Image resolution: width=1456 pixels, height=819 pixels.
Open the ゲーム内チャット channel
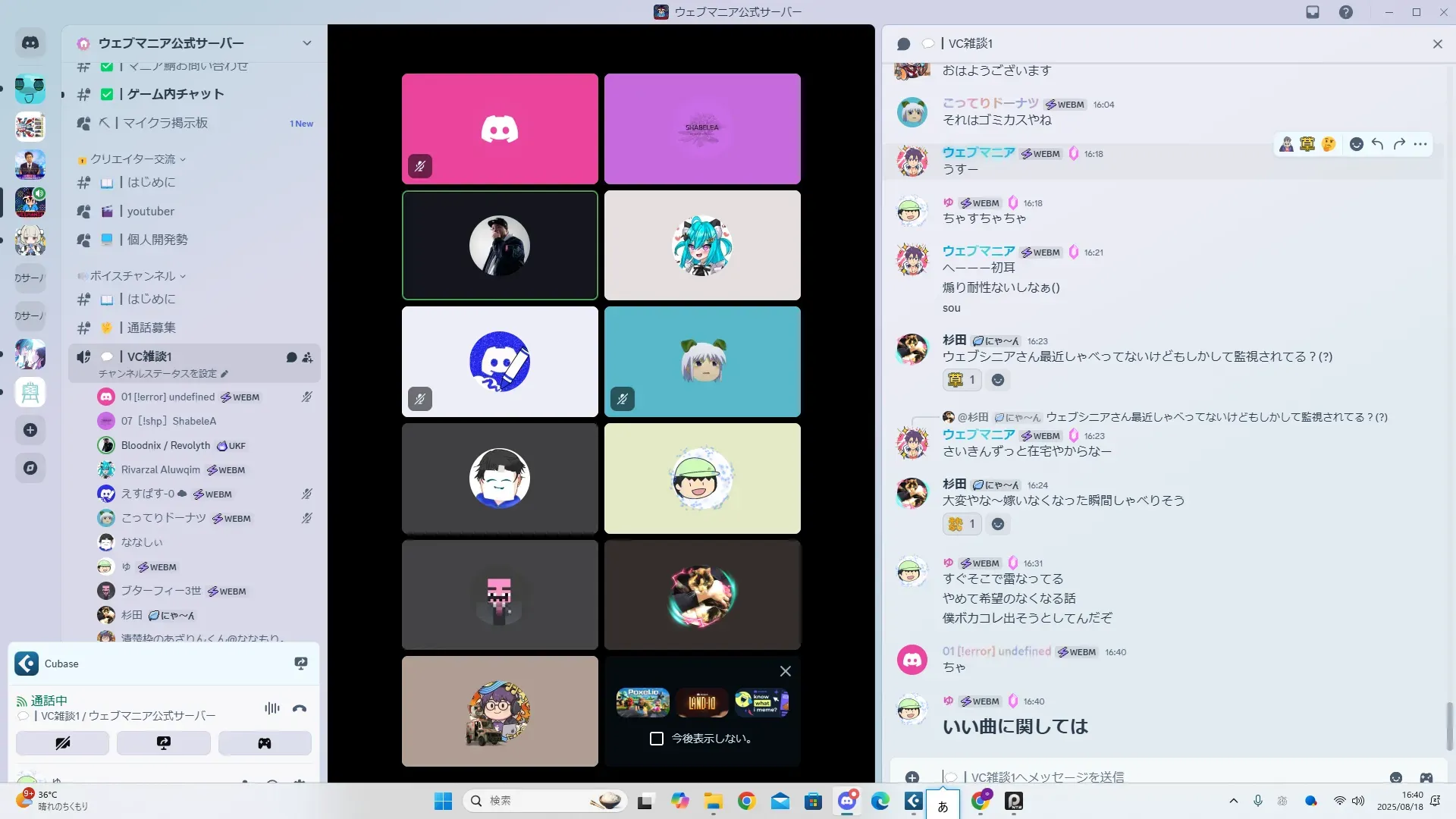pos(175,94)
